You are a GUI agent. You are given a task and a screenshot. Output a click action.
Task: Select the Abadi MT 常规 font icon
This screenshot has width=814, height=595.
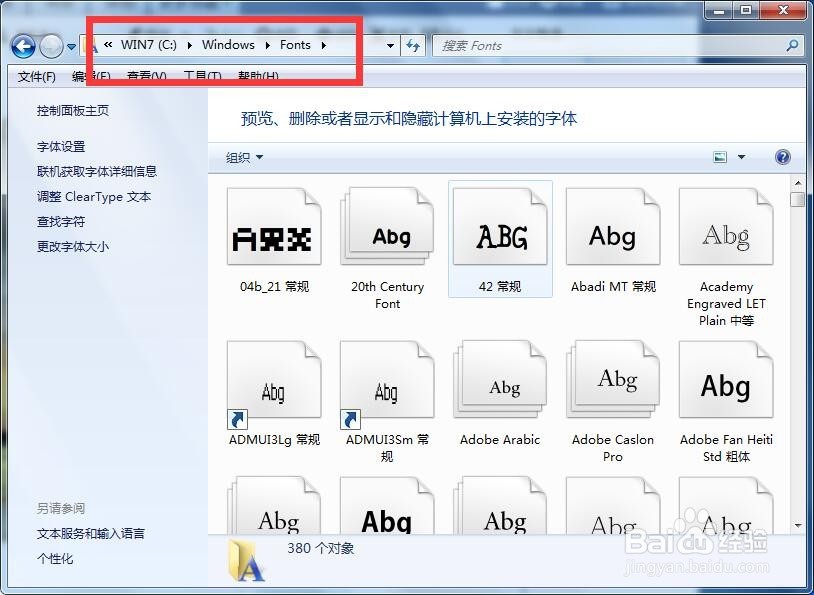[x=613, y=227]
